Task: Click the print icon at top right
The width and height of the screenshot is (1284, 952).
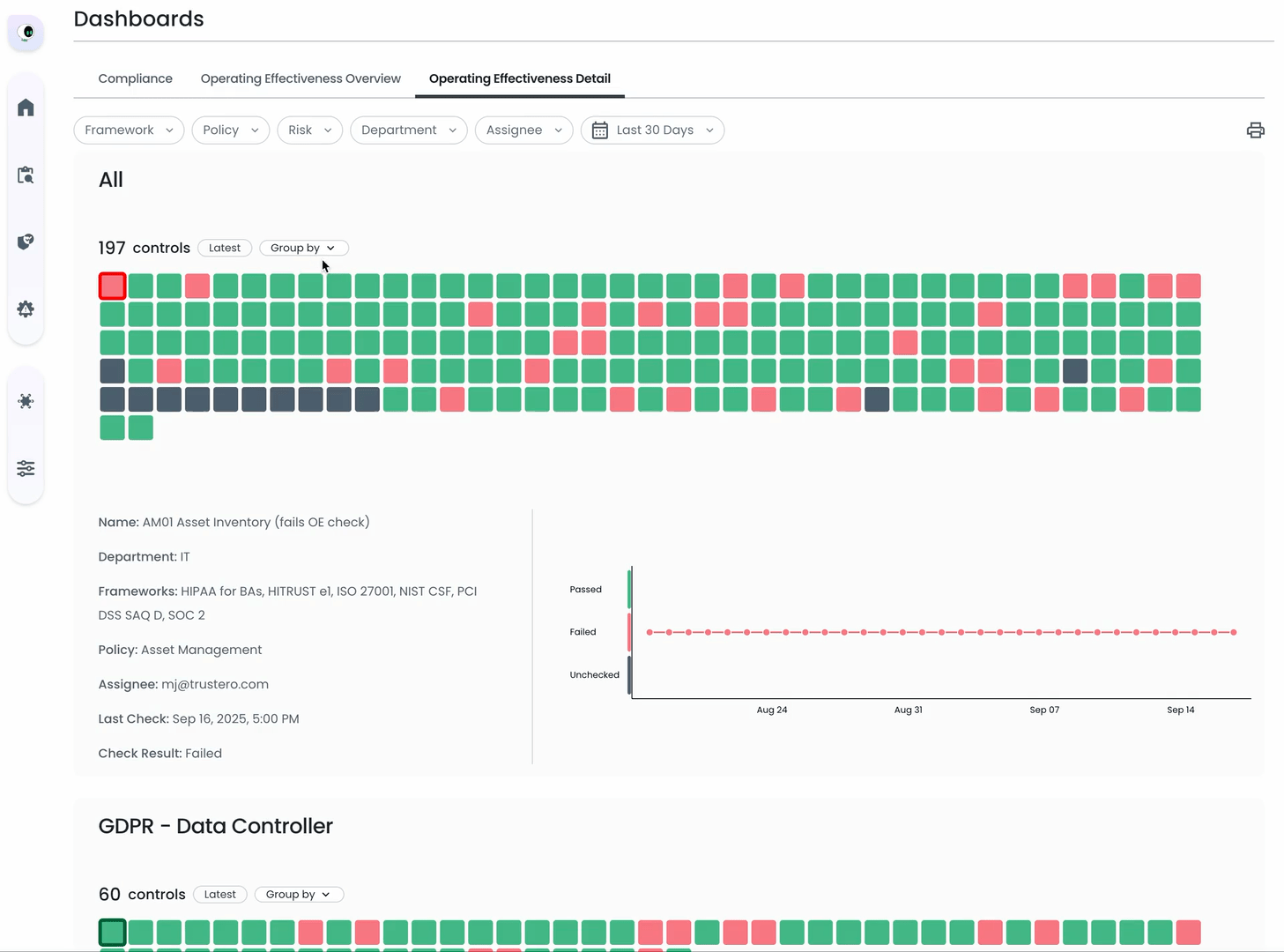Action: pos(1255,130)
